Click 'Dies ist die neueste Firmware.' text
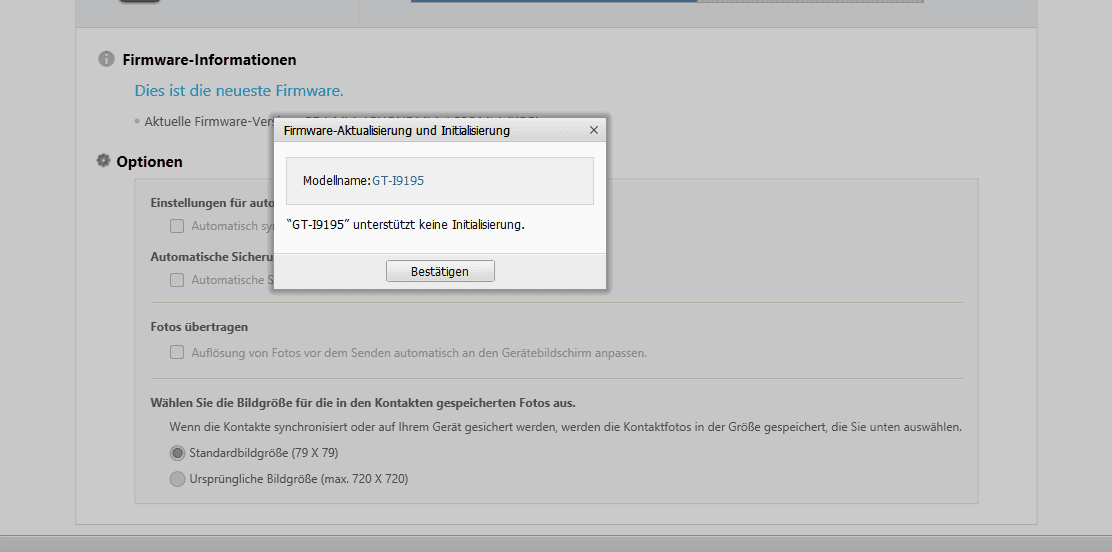The width and height of the screenshot is (1112, 552). pyautogui.click(x=239, y=91)
